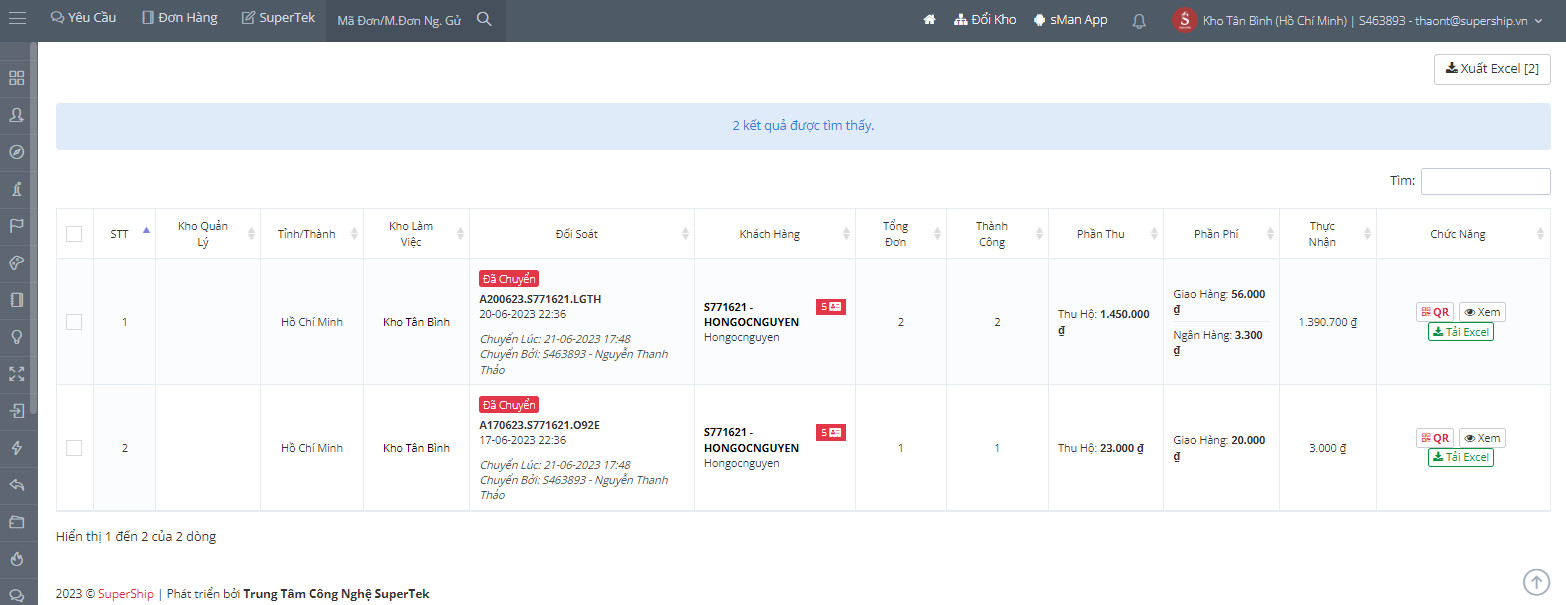Open the login arrow icon in sidebar

(17, 411)
